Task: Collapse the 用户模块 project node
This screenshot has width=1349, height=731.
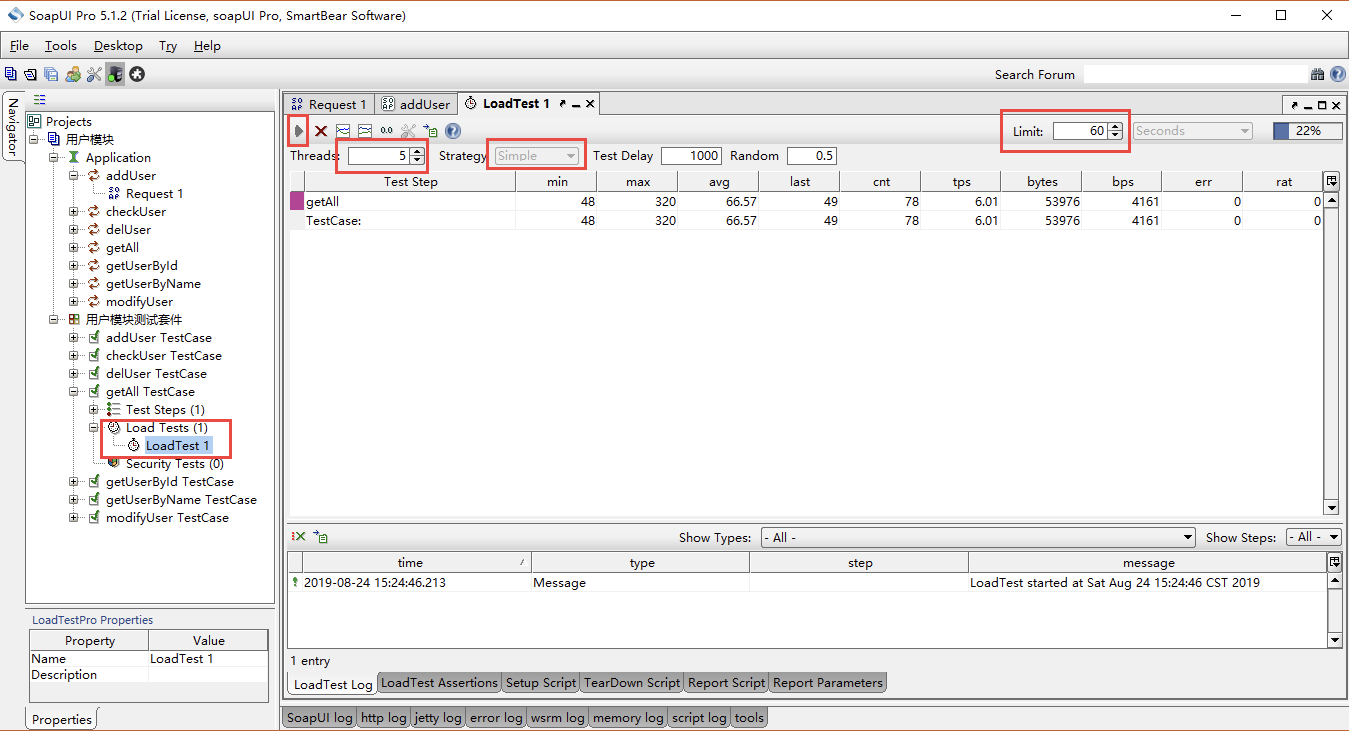Action: coord(34,139)
